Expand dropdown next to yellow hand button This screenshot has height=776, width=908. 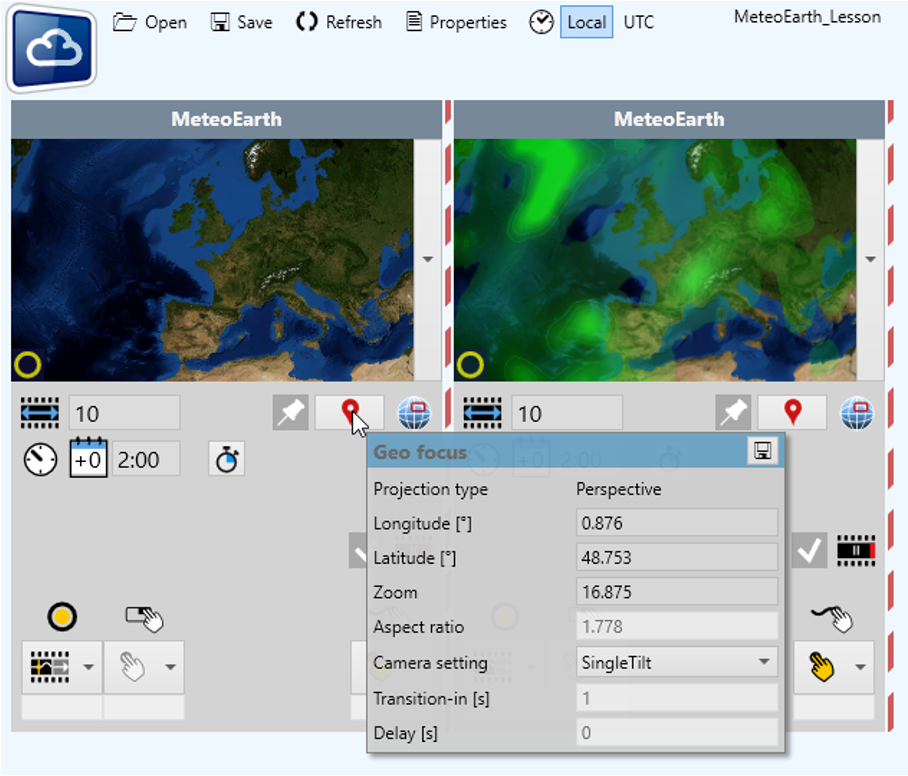click(861, 667)
